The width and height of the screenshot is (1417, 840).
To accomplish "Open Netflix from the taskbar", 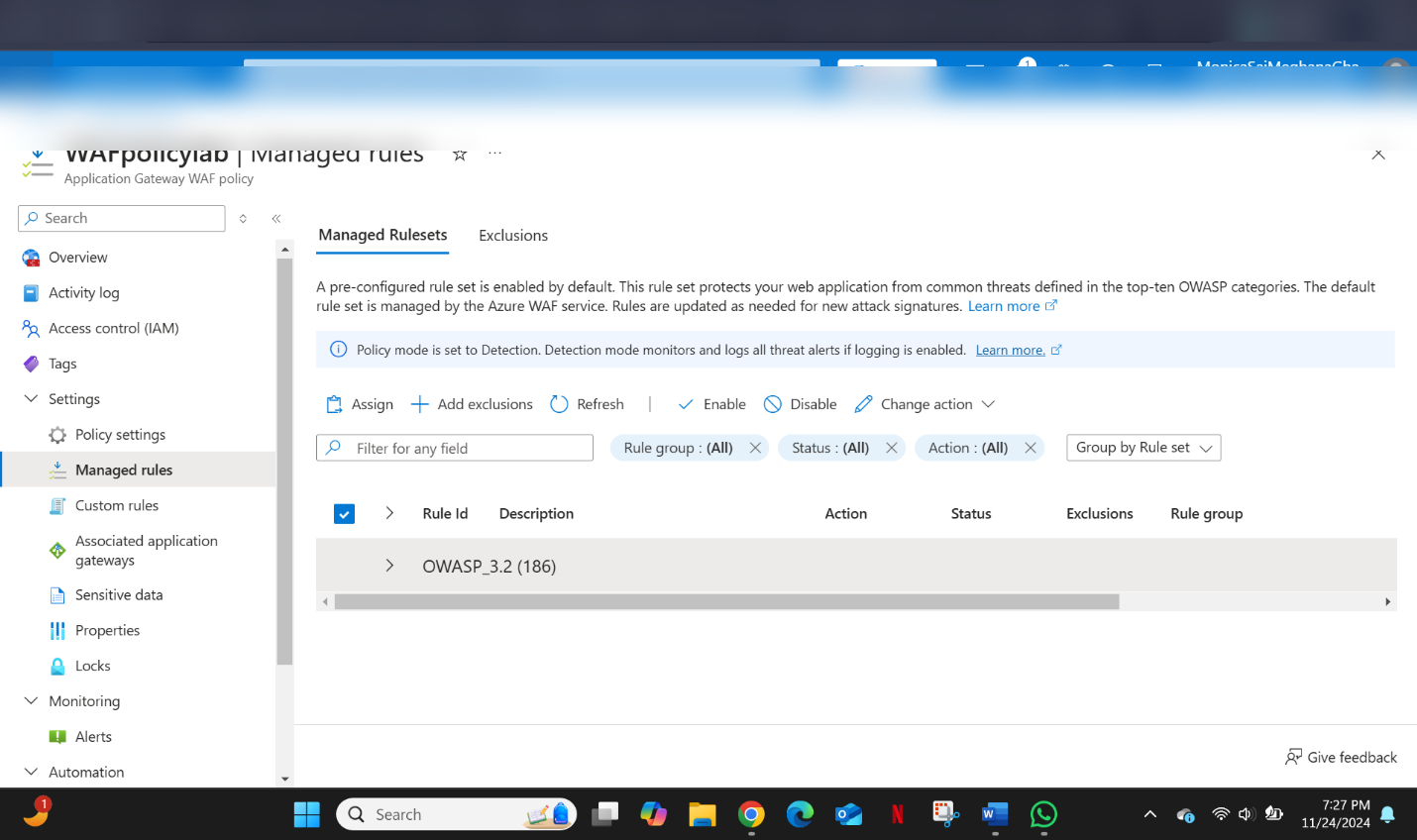I will (898, 814).
